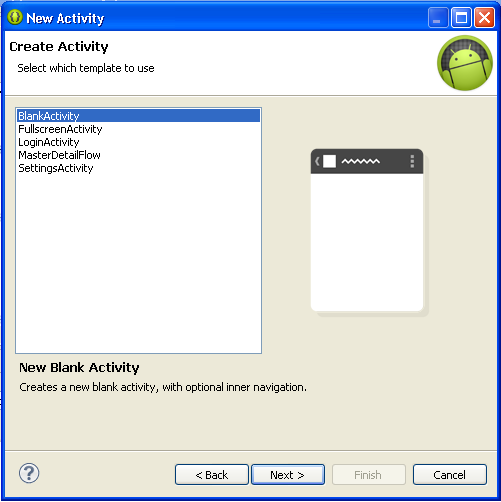The image size is (501, 502).
Task: Click the blank activity preview thumbnail
Action: pos(367,230)
